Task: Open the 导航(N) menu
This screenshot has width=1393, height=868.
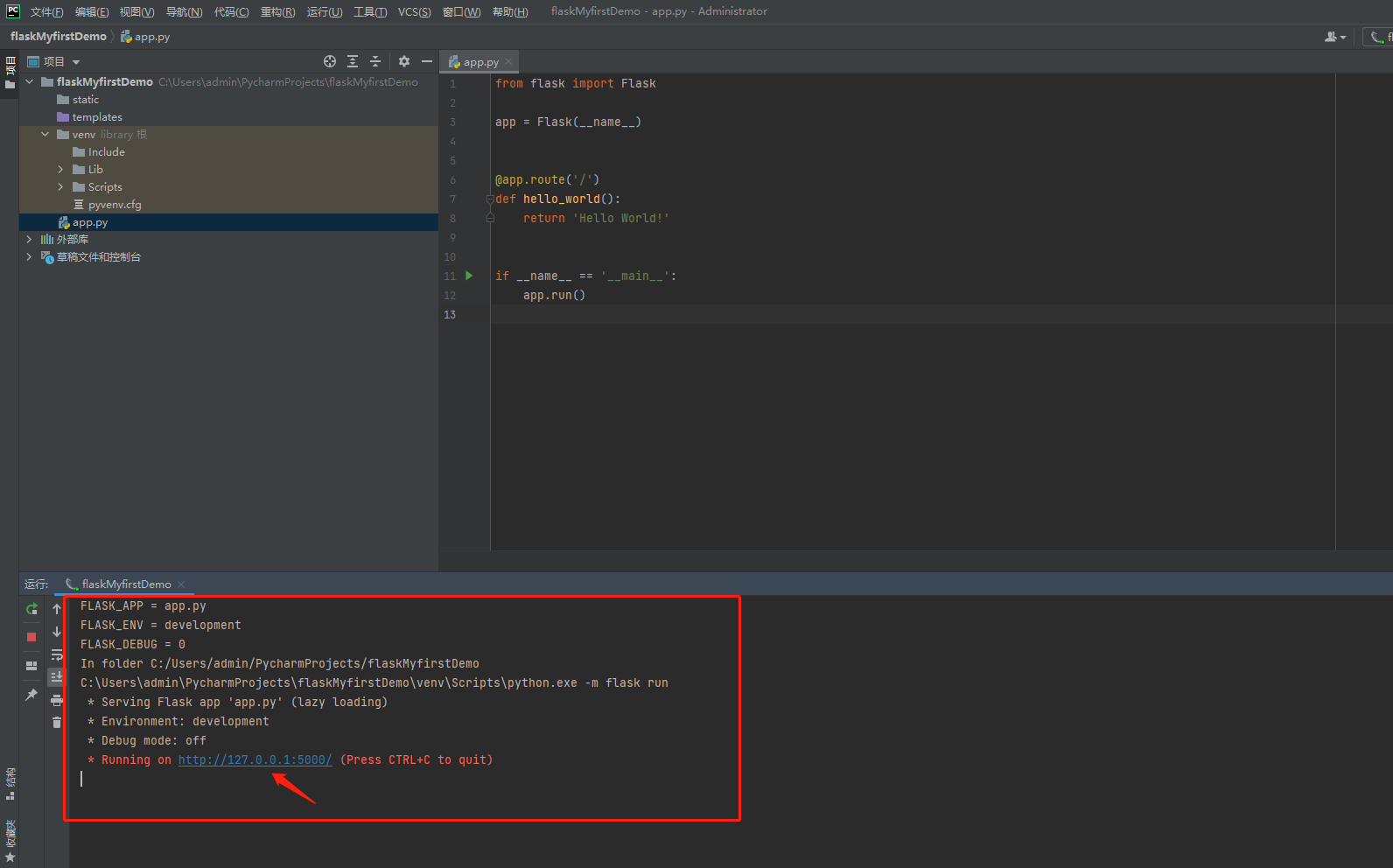Action: click(184, 11)
